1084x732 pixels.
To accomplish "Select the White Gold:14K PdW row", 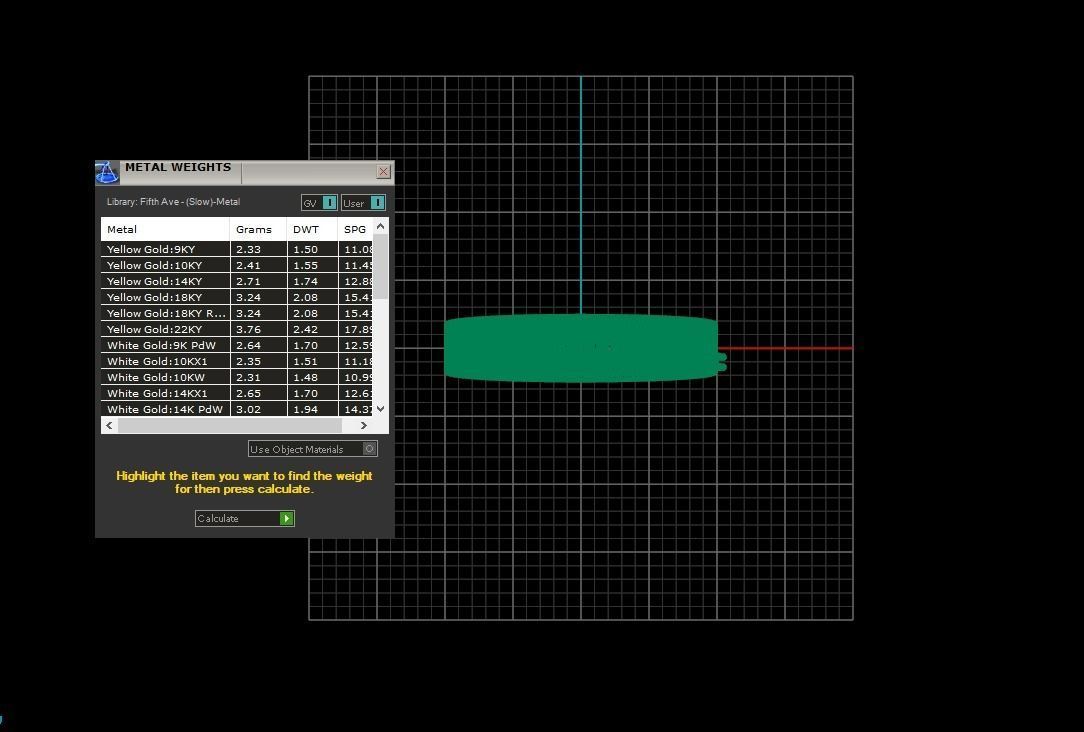I will point(236,409).
